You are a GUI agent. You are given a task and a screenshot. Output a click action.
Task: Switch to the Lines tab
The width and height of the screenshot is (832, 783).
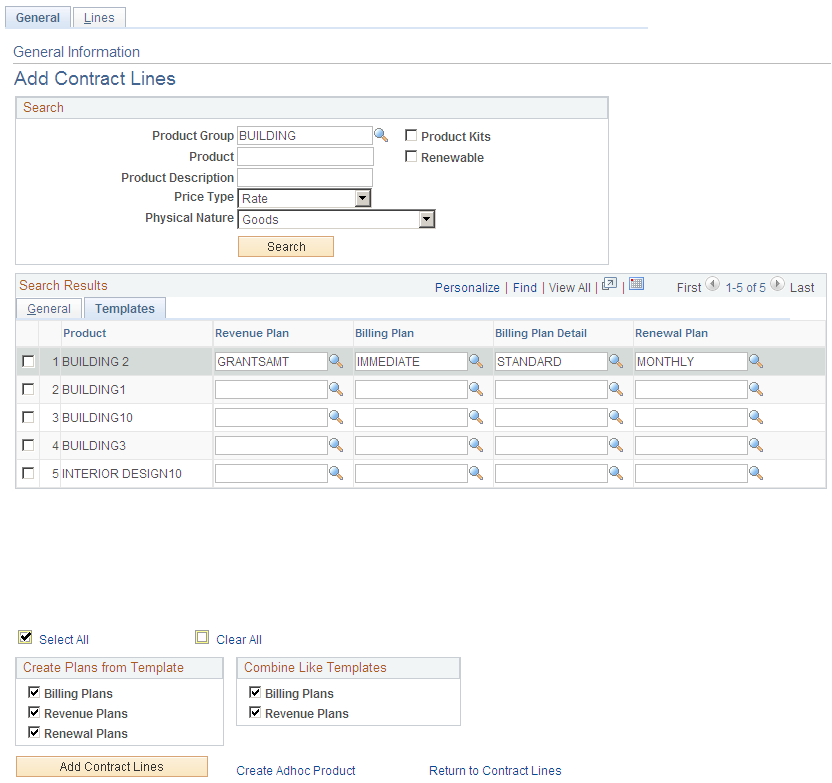98,17
